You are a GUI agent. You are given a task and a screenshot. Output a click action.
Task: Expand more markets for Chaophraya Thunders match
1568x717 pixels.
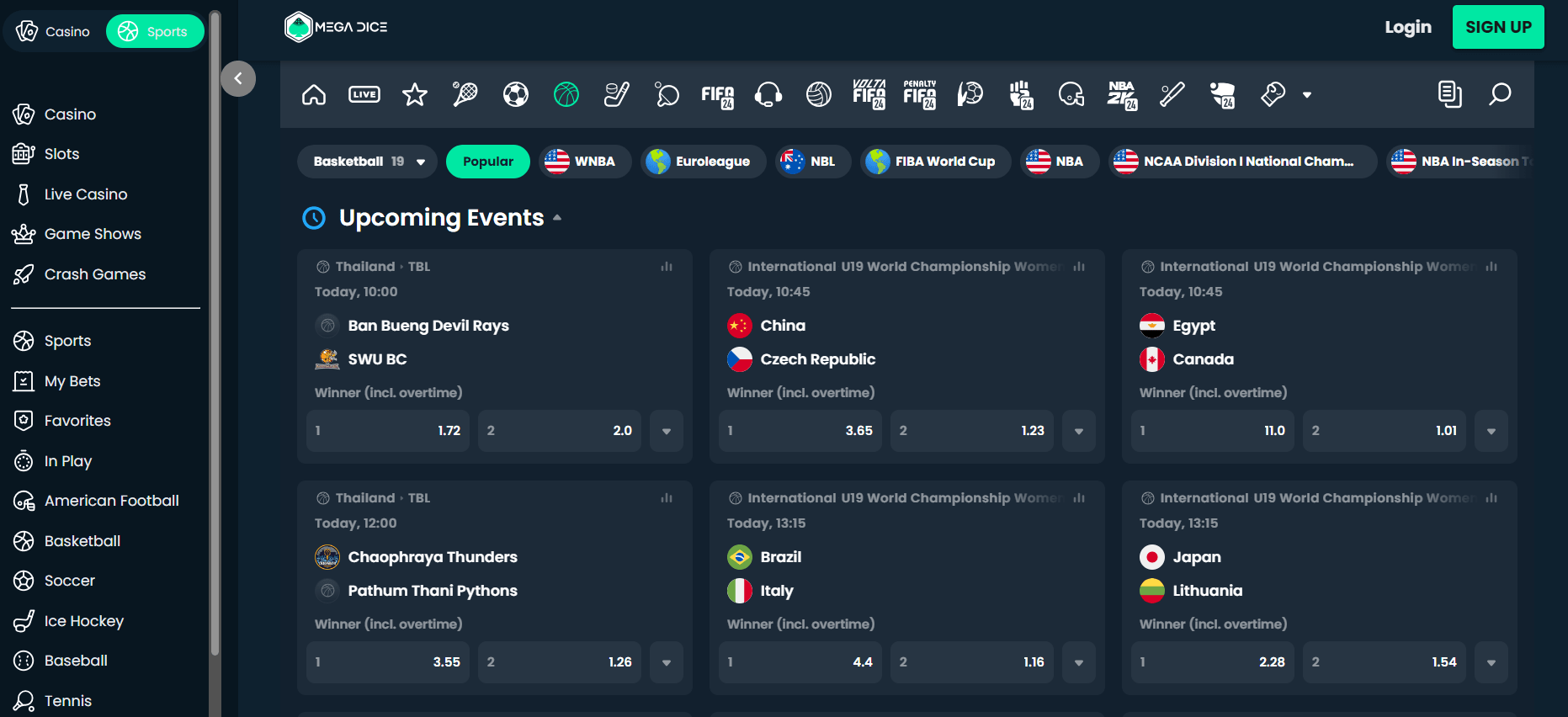point(667,662)
